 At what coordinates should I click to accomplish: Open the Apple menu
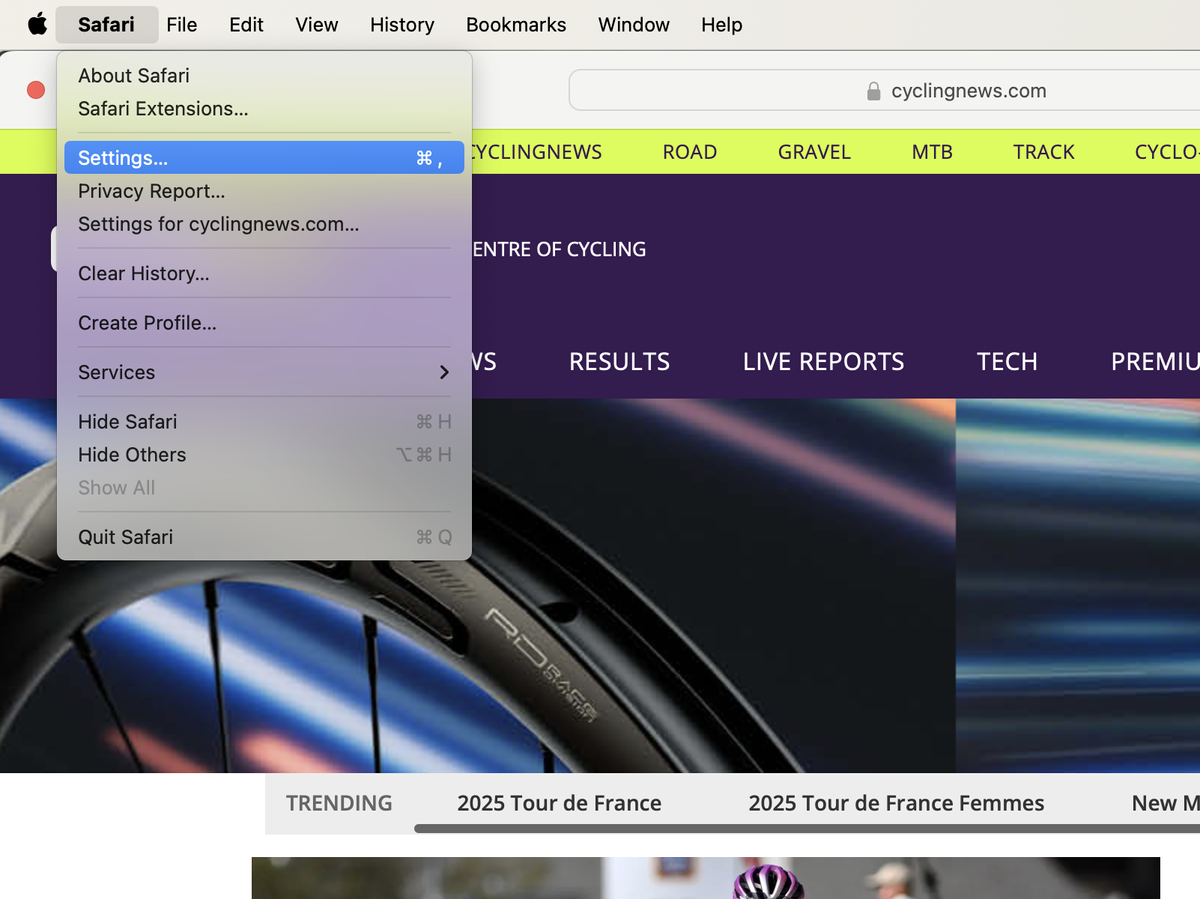(37, 24)
